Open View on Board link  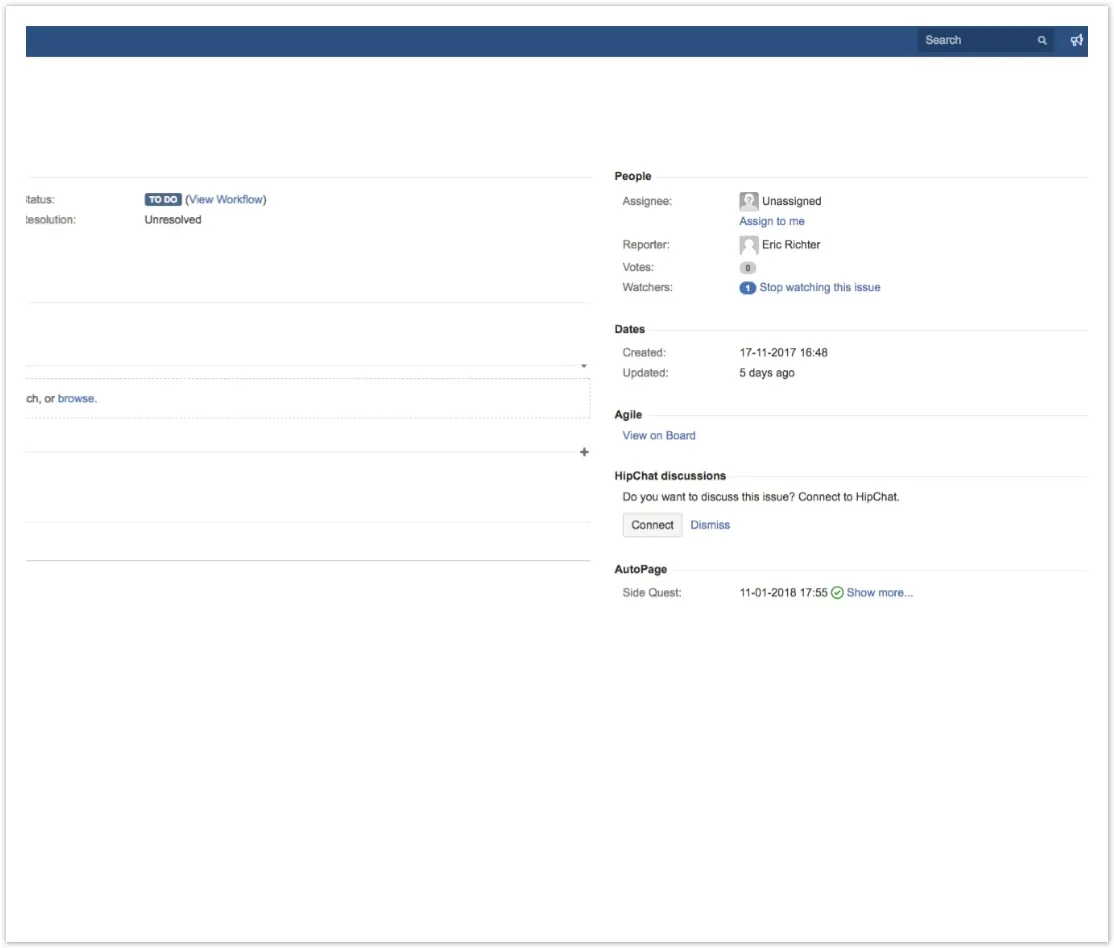658,436
